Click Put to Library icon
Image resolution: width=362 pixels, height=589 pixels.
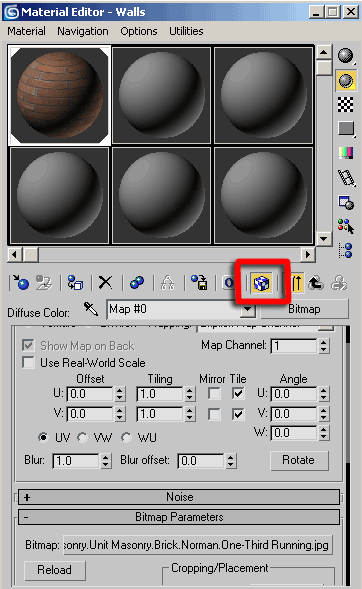(x=199, y=282)
